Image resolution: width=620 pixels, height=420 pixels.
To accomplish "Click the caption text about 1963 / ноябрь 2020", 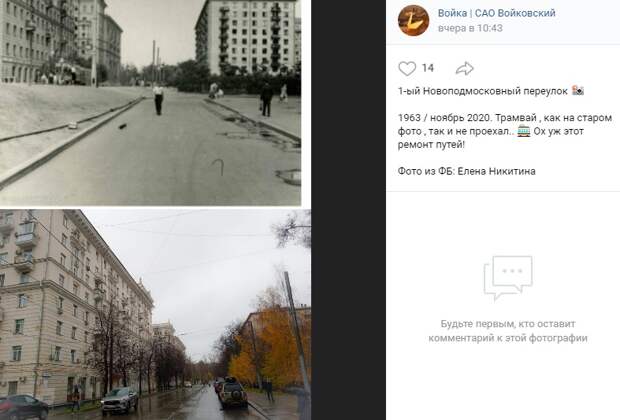I will click(505, 131).
